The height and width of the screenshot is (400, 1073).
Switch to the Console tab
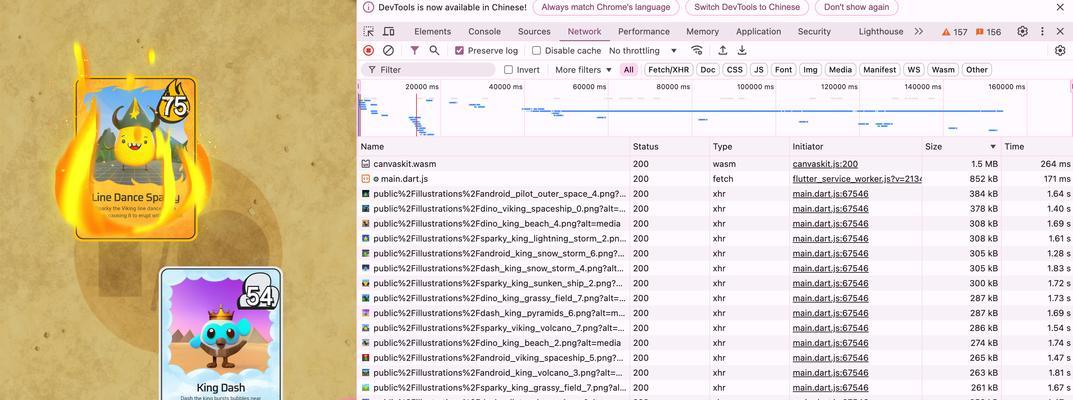pyautogui.click(x=484, y=31)
